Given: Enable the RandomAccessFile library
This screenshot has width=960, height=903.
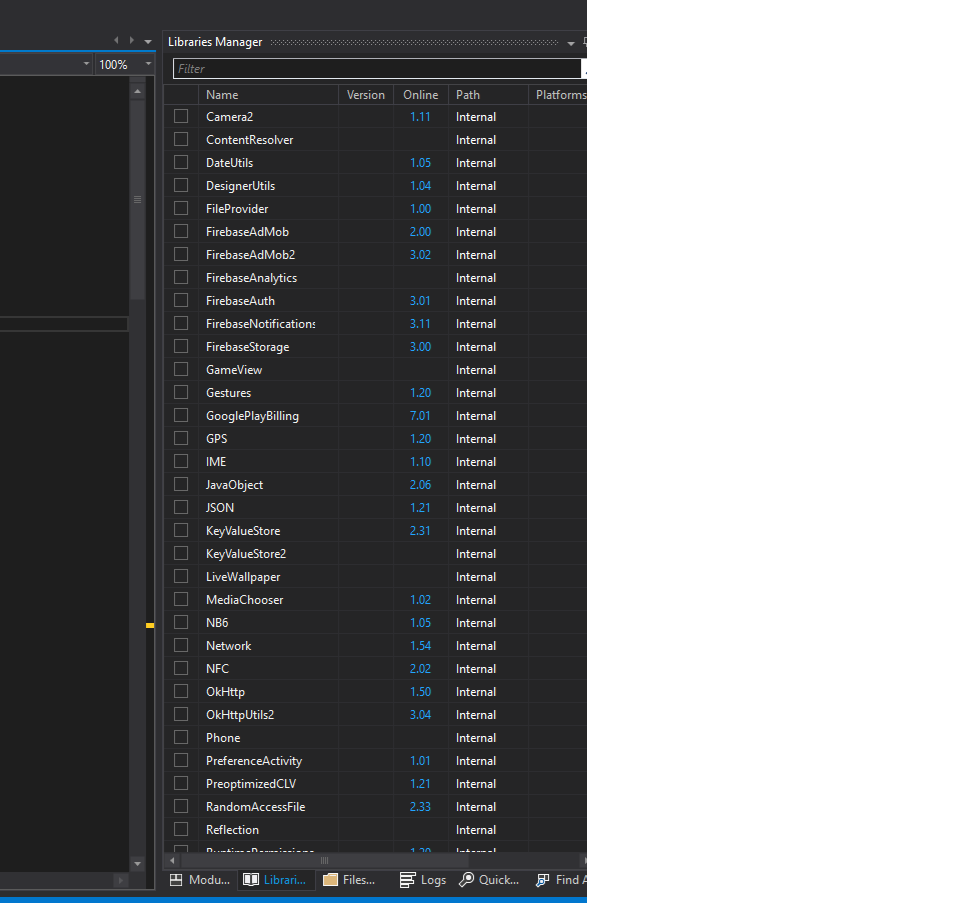Looking at the screenshot, I should click(x=181, y=806).
